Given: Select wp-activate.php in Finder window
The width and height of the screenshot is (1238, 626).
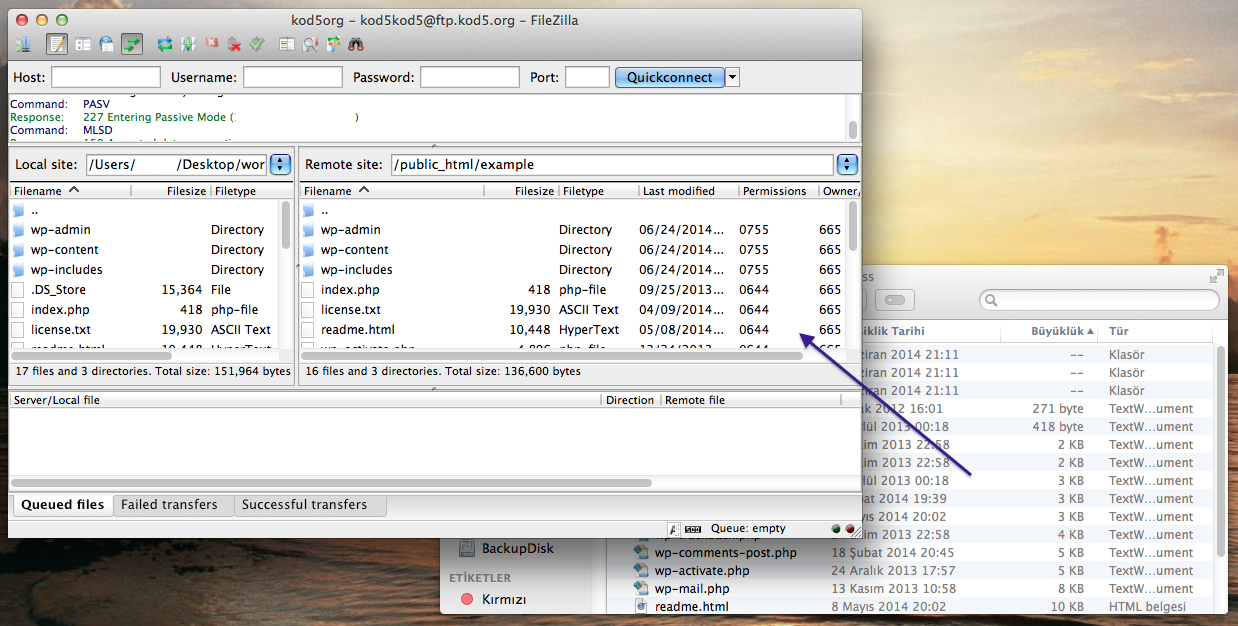Looking at the screenshot, I should 702,570.
